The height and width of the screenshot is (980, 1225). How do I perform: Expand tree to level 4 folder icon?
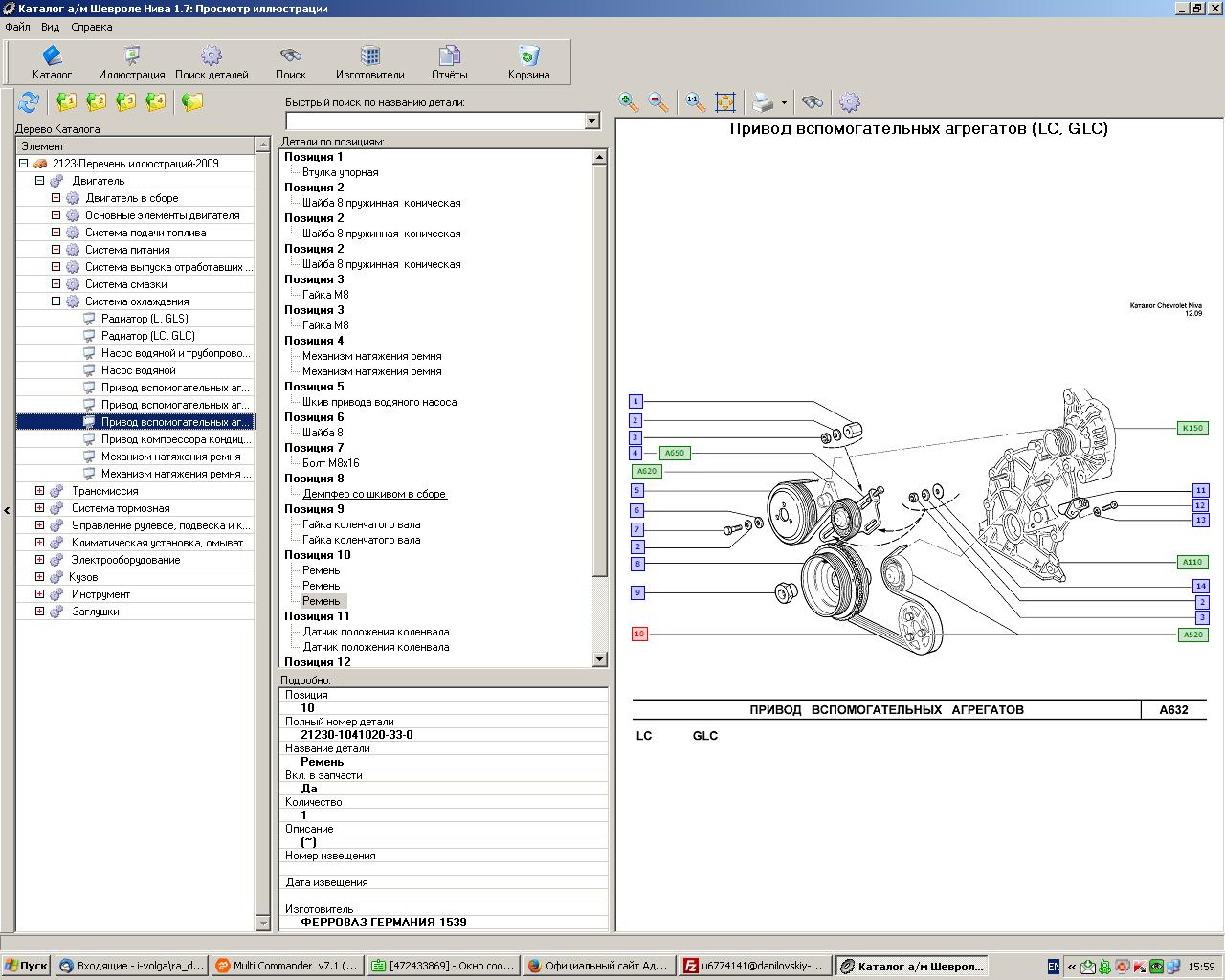(155, 101)
